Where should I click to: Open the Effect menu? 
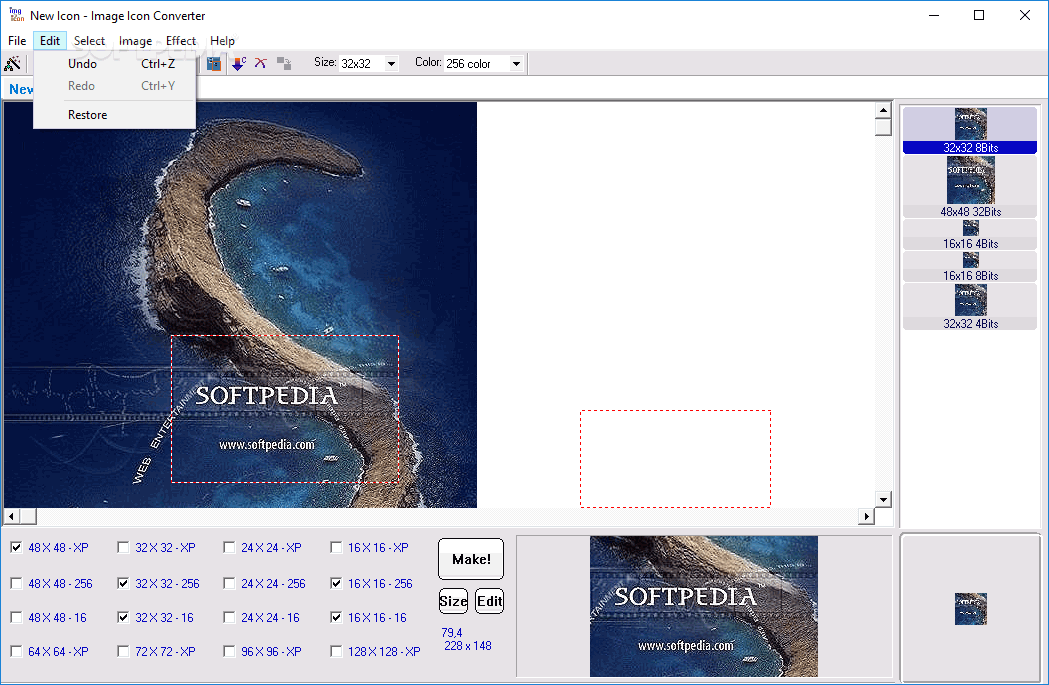[181, 41]
